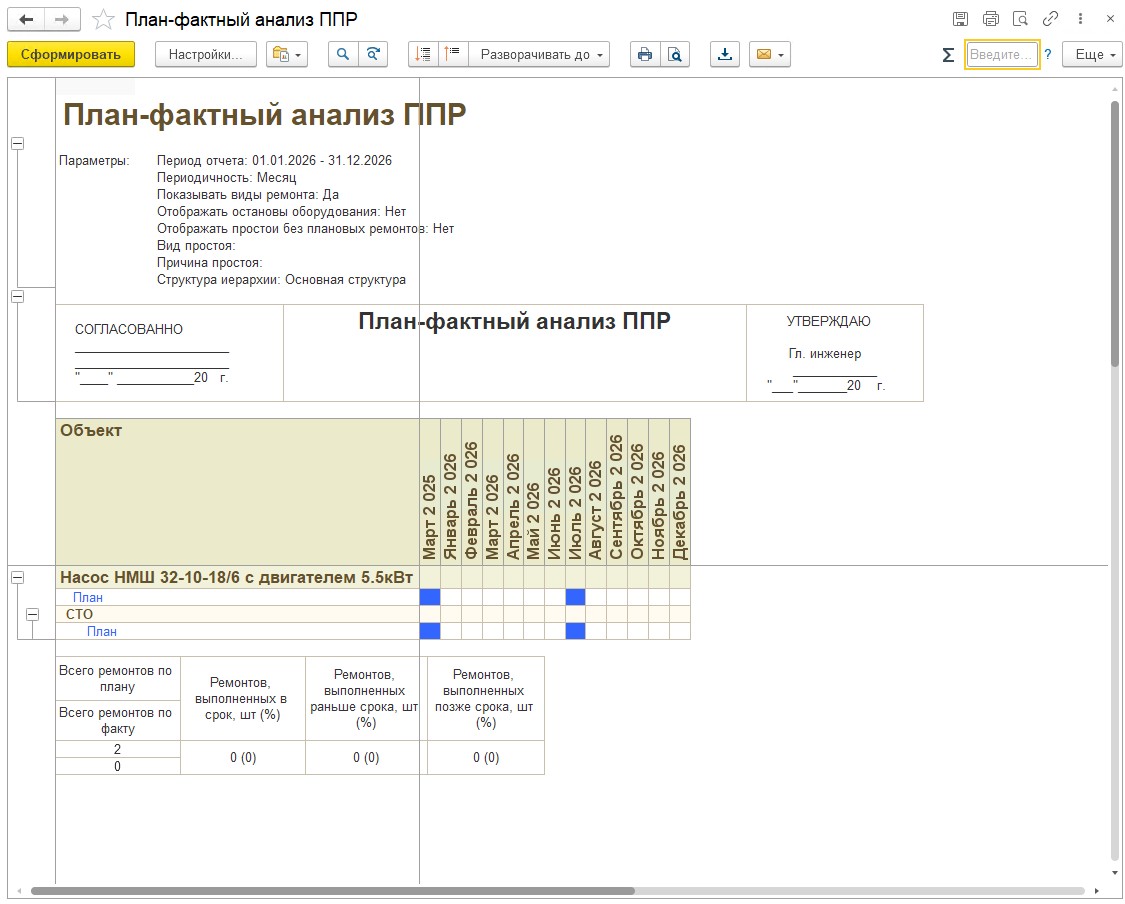Collapse the СОГЛАСОВАННО header section group
The height and width of the screenshot is (904, 1125).
[x=18, y=296]
